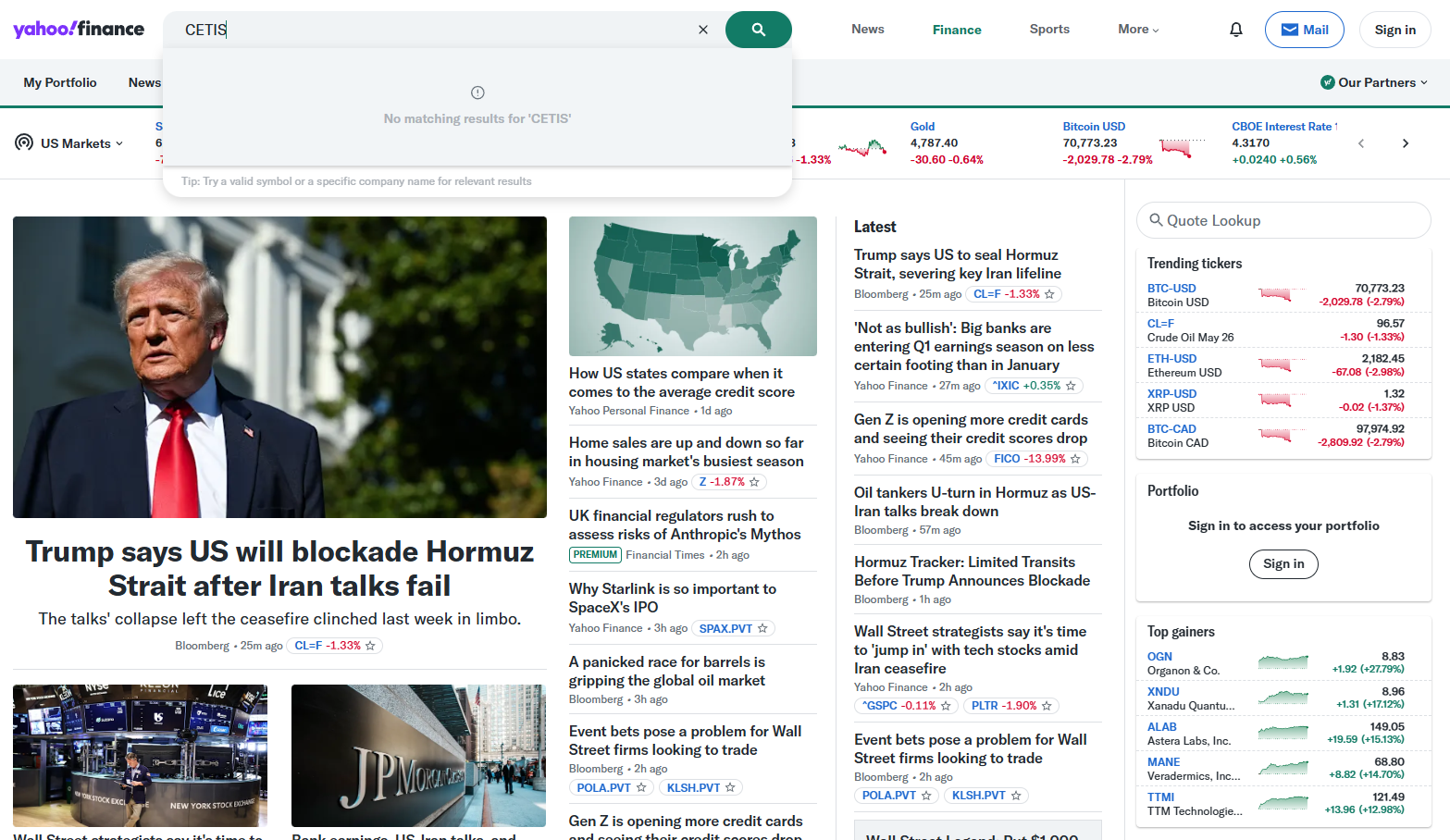This screenshot has width=1450, height=840.
Task: Switch to the Sports section
Action: pyautogui.click(x=1049, y=29)
